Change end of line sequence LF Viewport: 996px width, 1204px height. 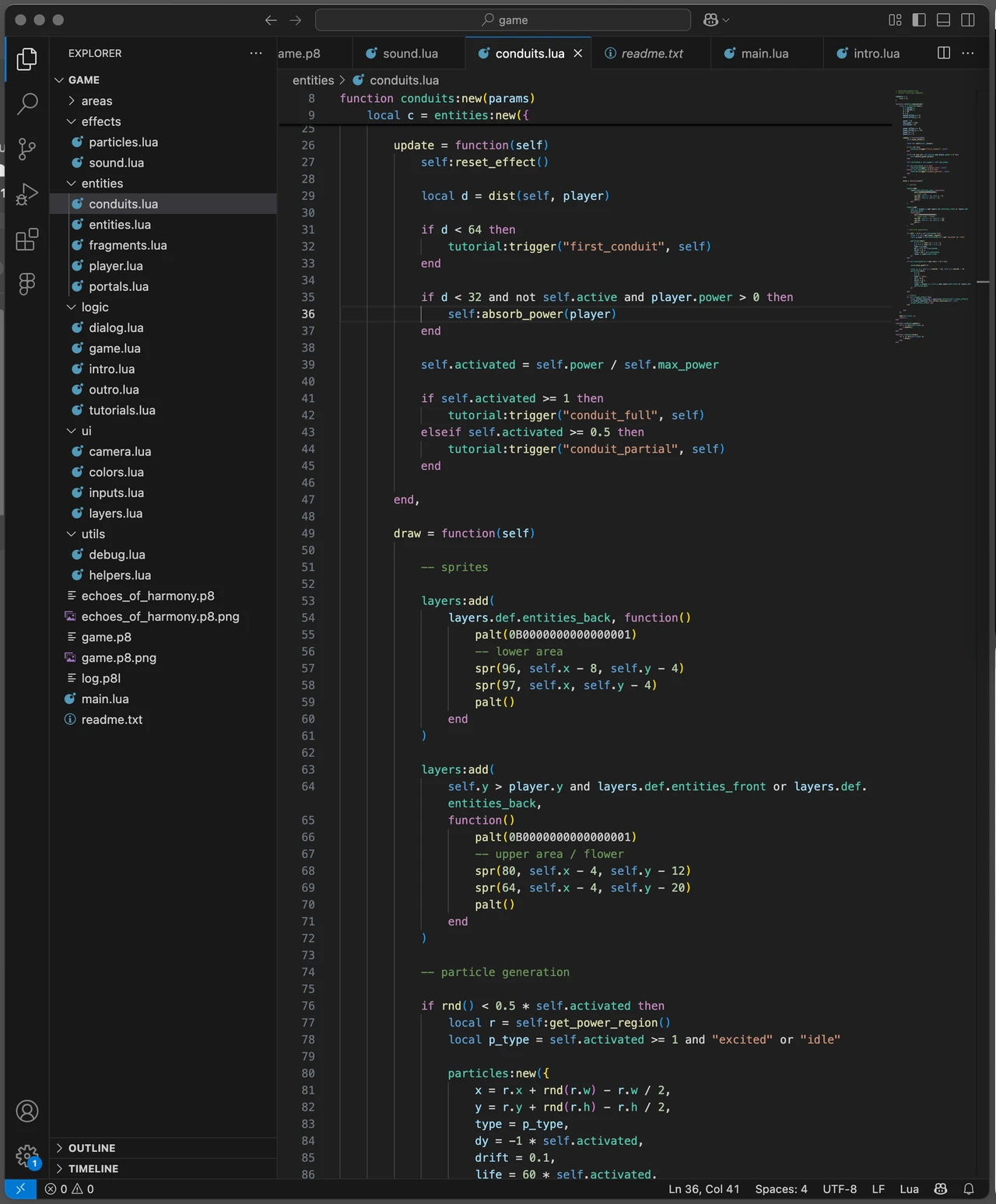click(x=879, y=1189)
